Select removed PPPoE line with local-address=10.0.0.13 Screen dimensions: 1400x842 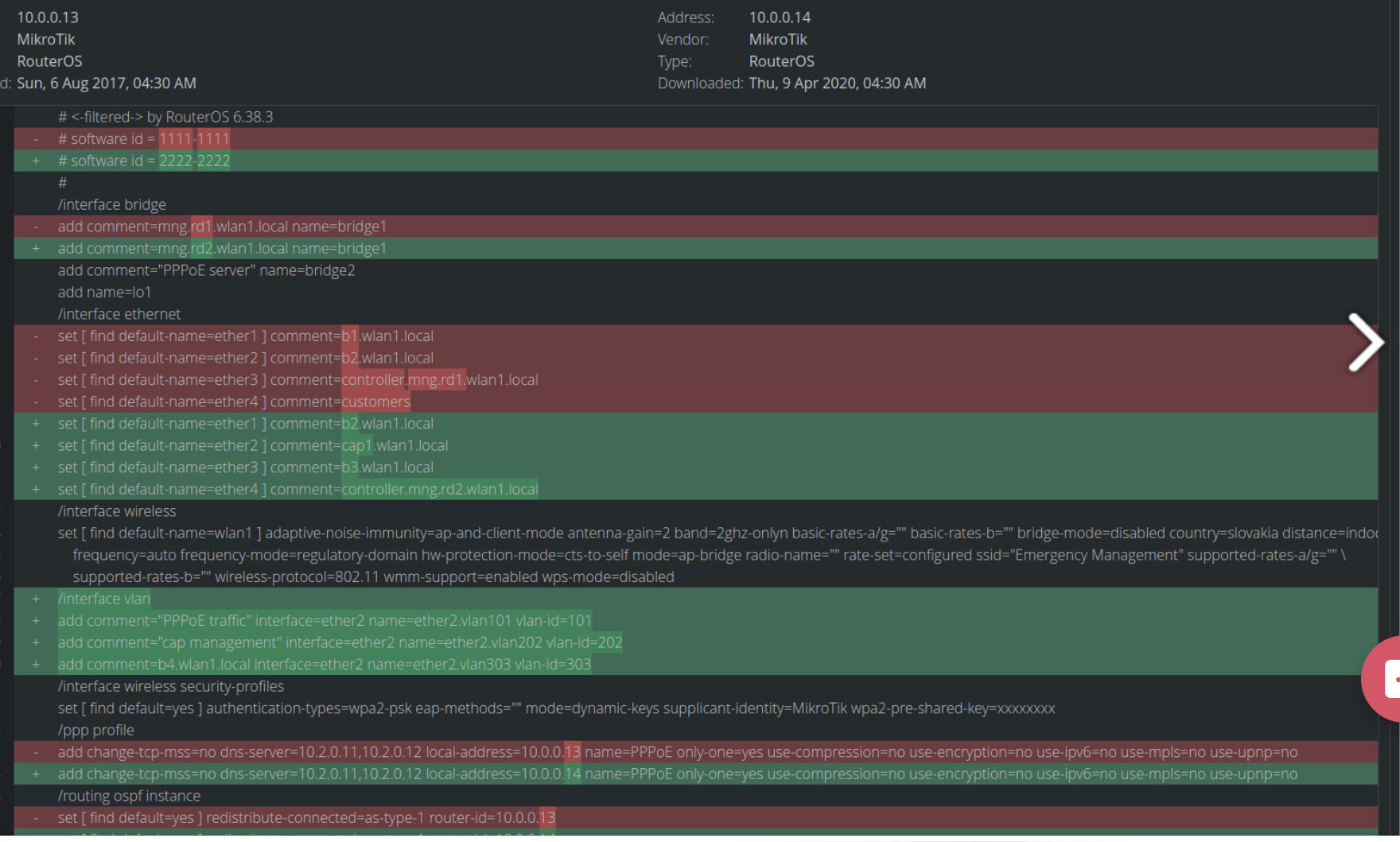point(696,752)
